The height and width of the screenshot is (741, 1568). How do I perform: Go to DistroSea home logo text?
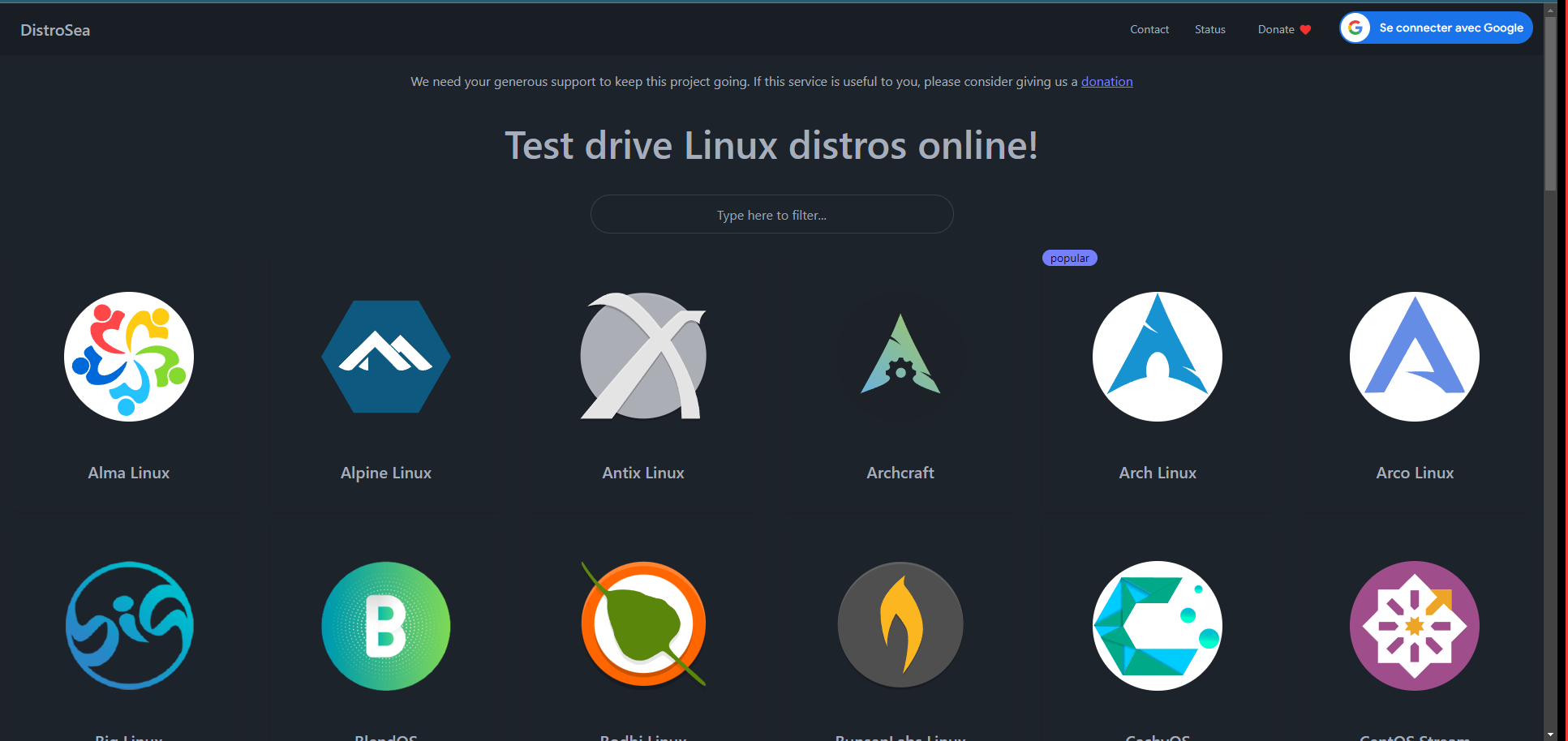[x=55, y=30]
